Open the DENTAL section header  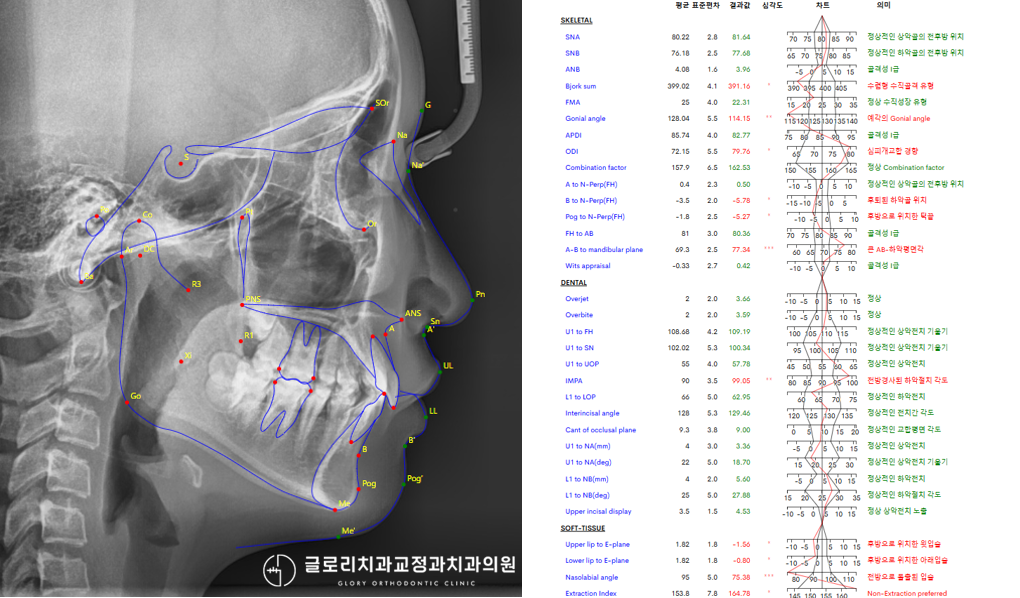coord(573,283)
